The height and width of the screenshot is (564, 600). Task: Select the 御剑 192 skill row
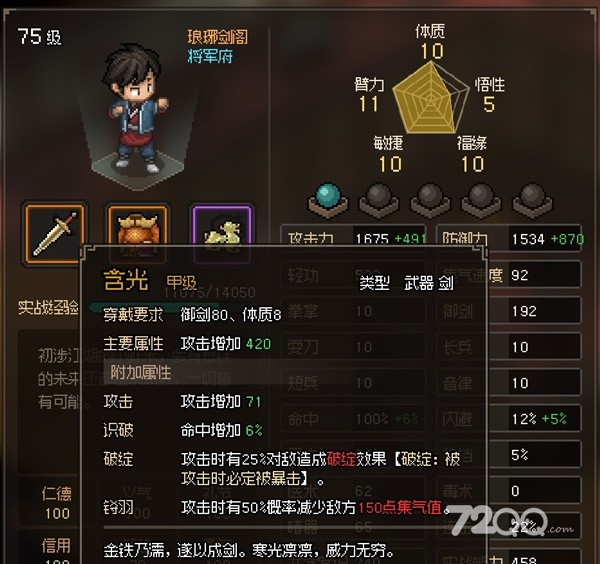pyautogui.click(x=509, y=311)
